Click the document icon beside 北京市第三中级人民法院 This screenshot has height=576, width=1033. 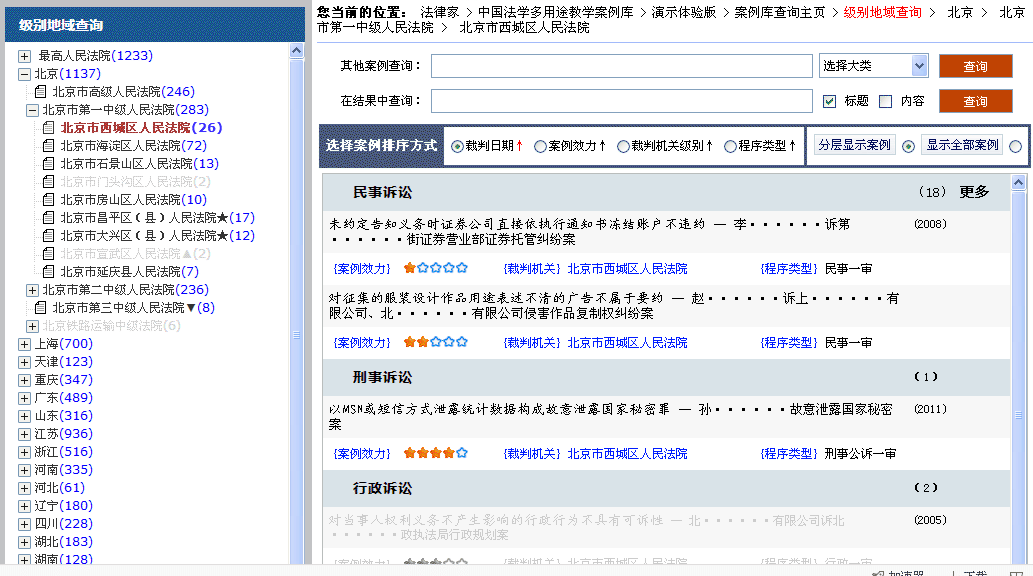[x=40, y=308]
